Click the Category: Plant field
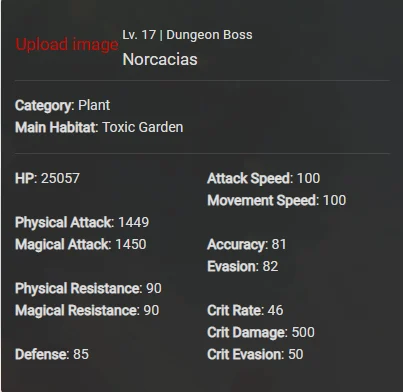 pos(62,105)
